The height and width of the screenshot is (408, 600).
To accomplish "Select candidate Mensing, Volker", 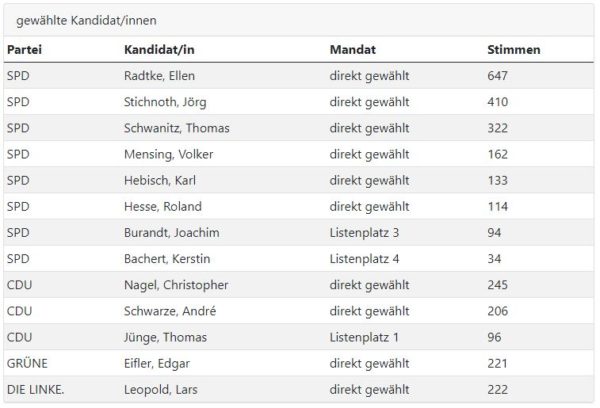I will pos(168,154).
